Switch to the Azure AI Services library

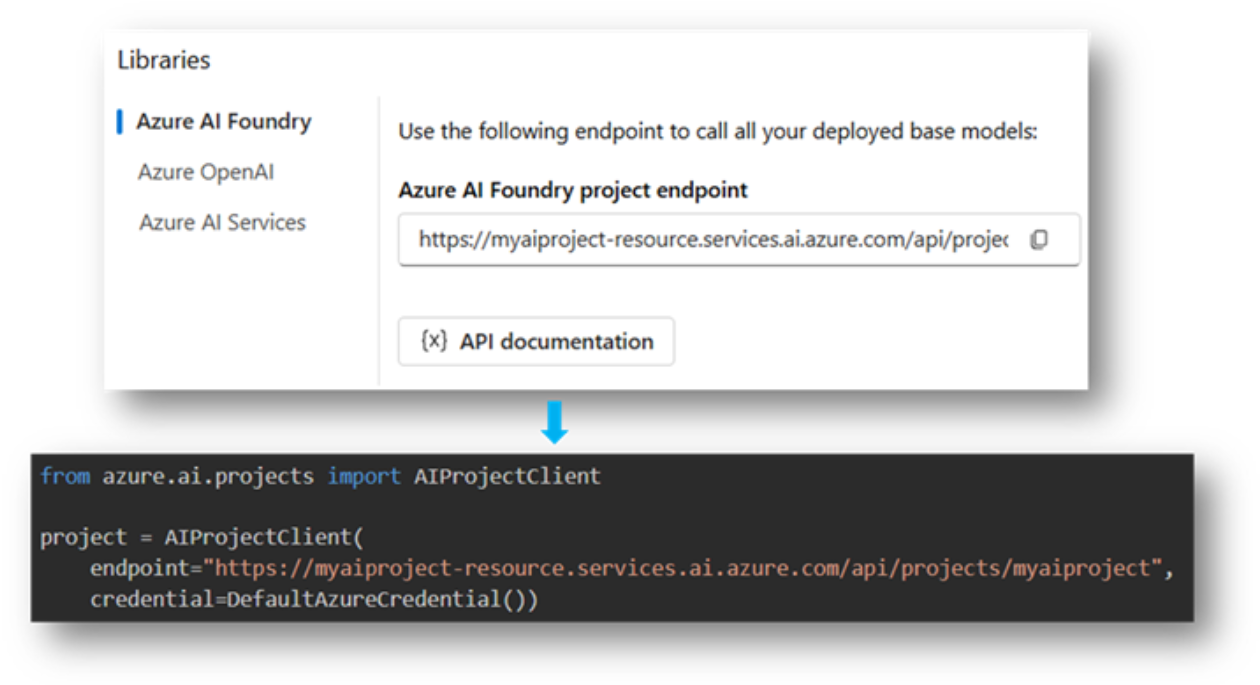pyautogui.click(x=222, y=222)
